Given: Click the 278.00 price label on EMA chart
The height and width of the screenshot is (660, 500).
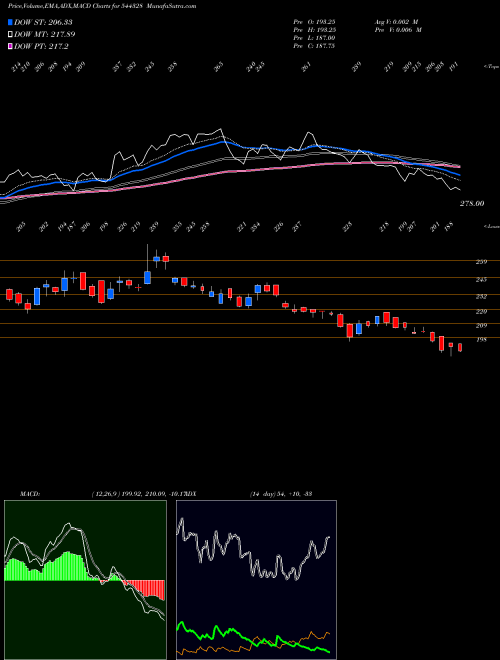Looking at the screenshot, I should 472,204.
